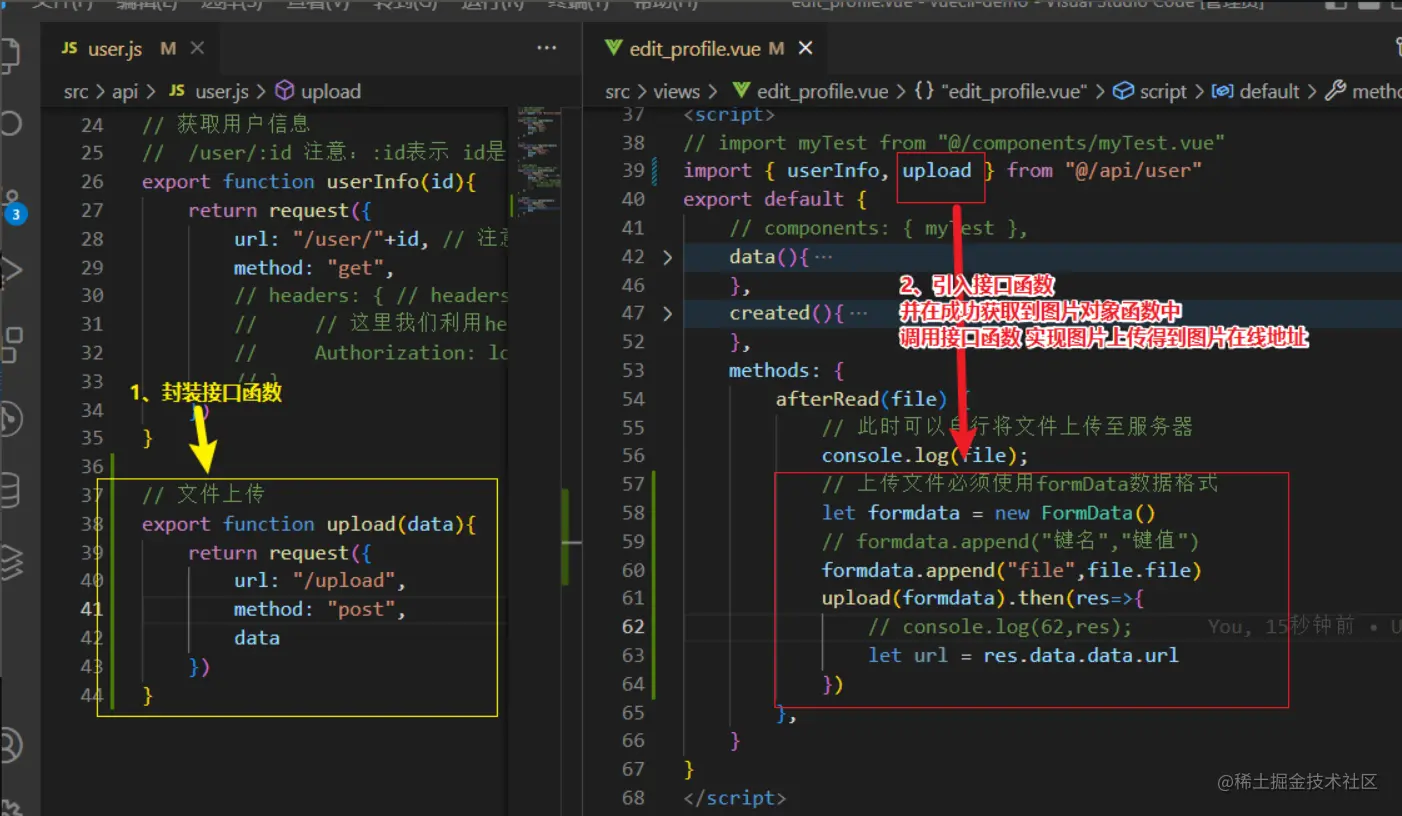Click the '// 获取用户信息' comment on line 24
Image resolution: width=1402 pixels, height=816 pixels.
[x=227, y=124]
